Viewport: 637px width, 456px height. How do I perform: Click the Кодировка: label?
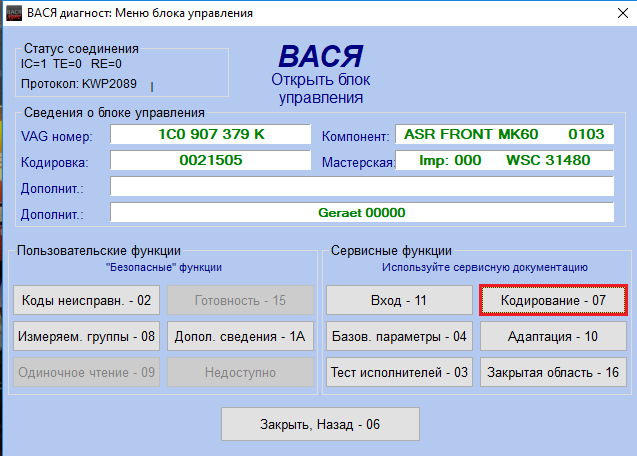click(x=54, y=162)
